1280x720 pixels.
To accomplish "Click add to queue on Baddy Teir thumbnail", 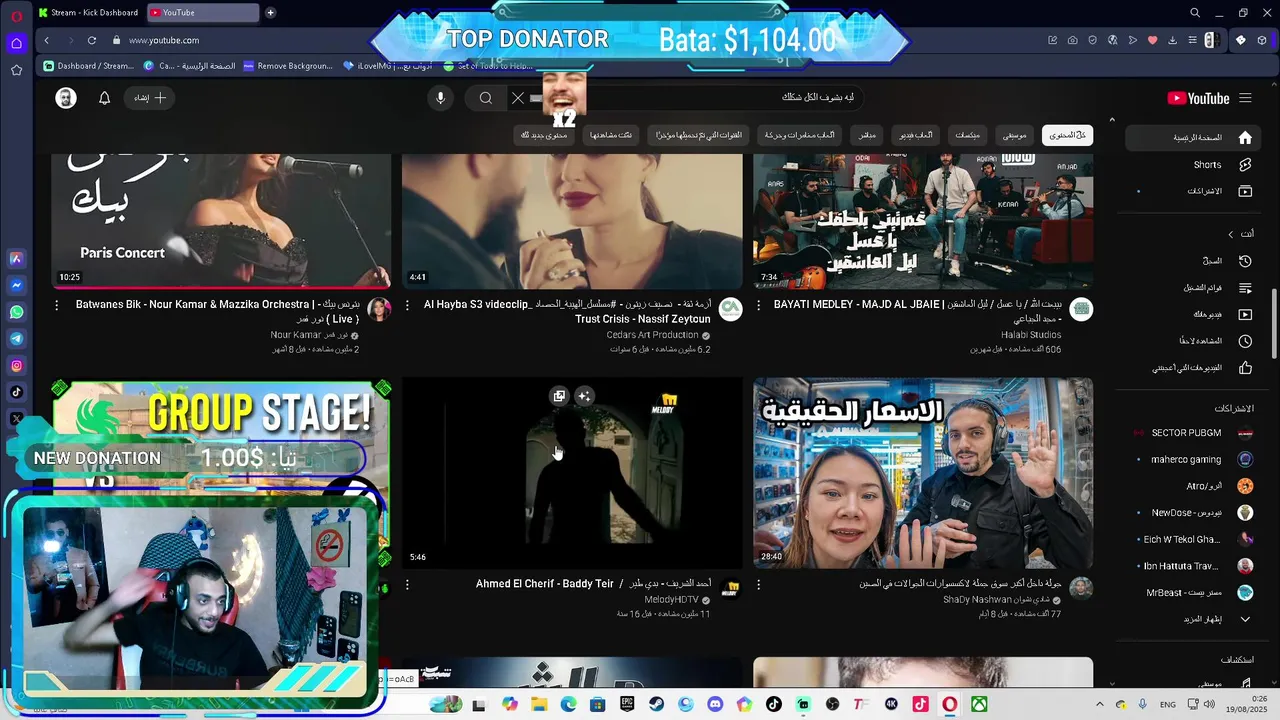I will (559, 396).
